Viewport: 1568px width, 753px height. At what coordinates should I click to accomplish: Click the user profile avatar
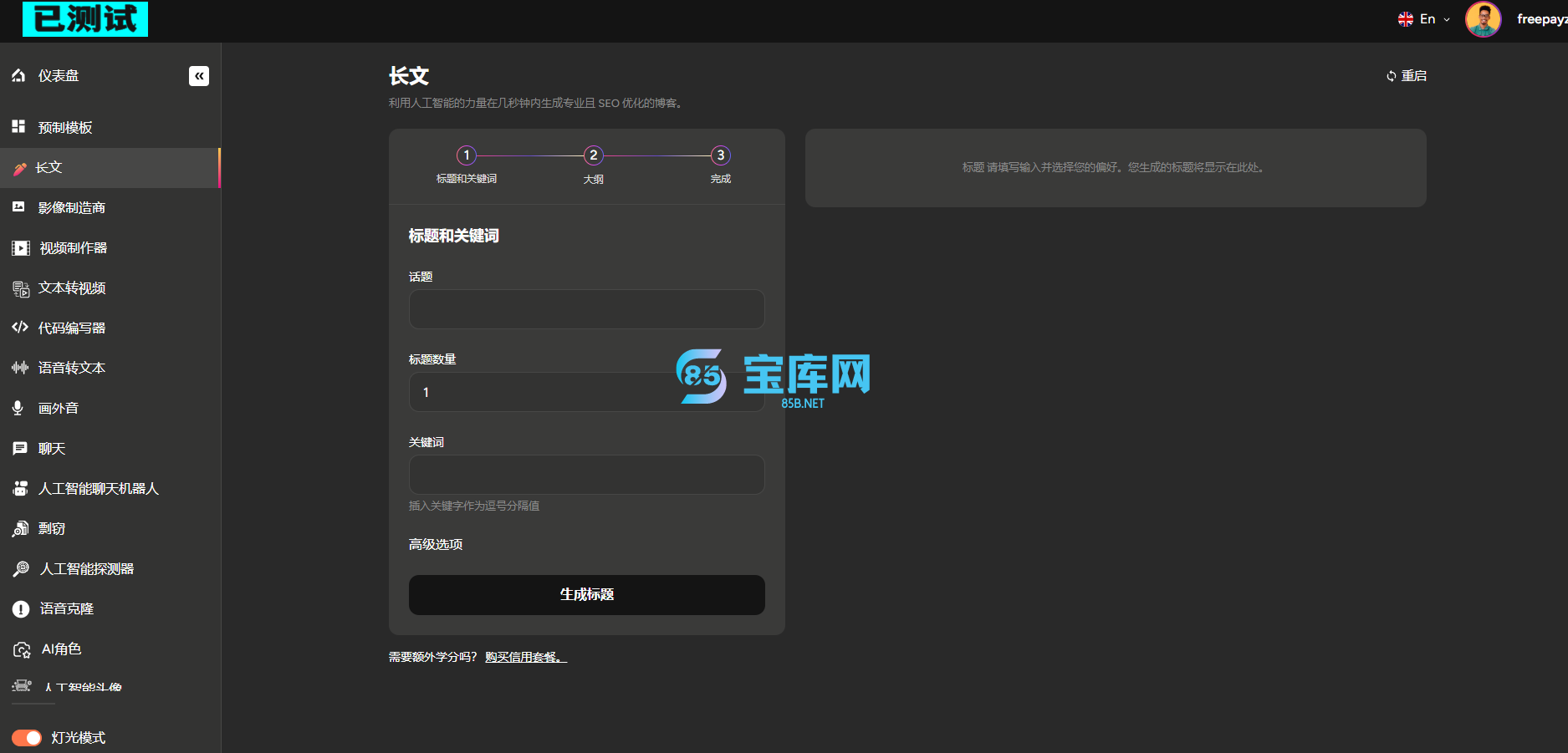(x=1483, y=19)
